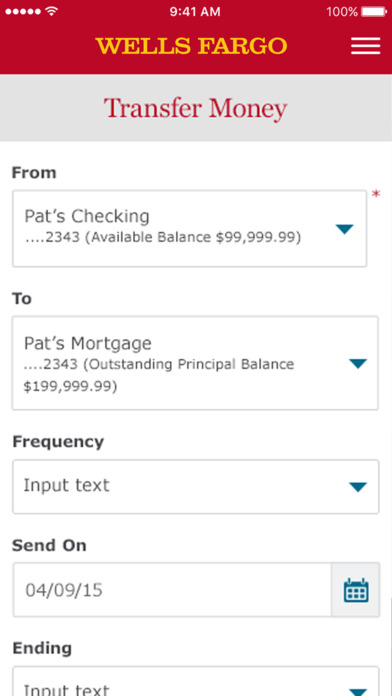Image resolution: width=392 pixels, height=696 pixels.
Task: Tap the 9:41 AM clock
Action: coord(194,12)
